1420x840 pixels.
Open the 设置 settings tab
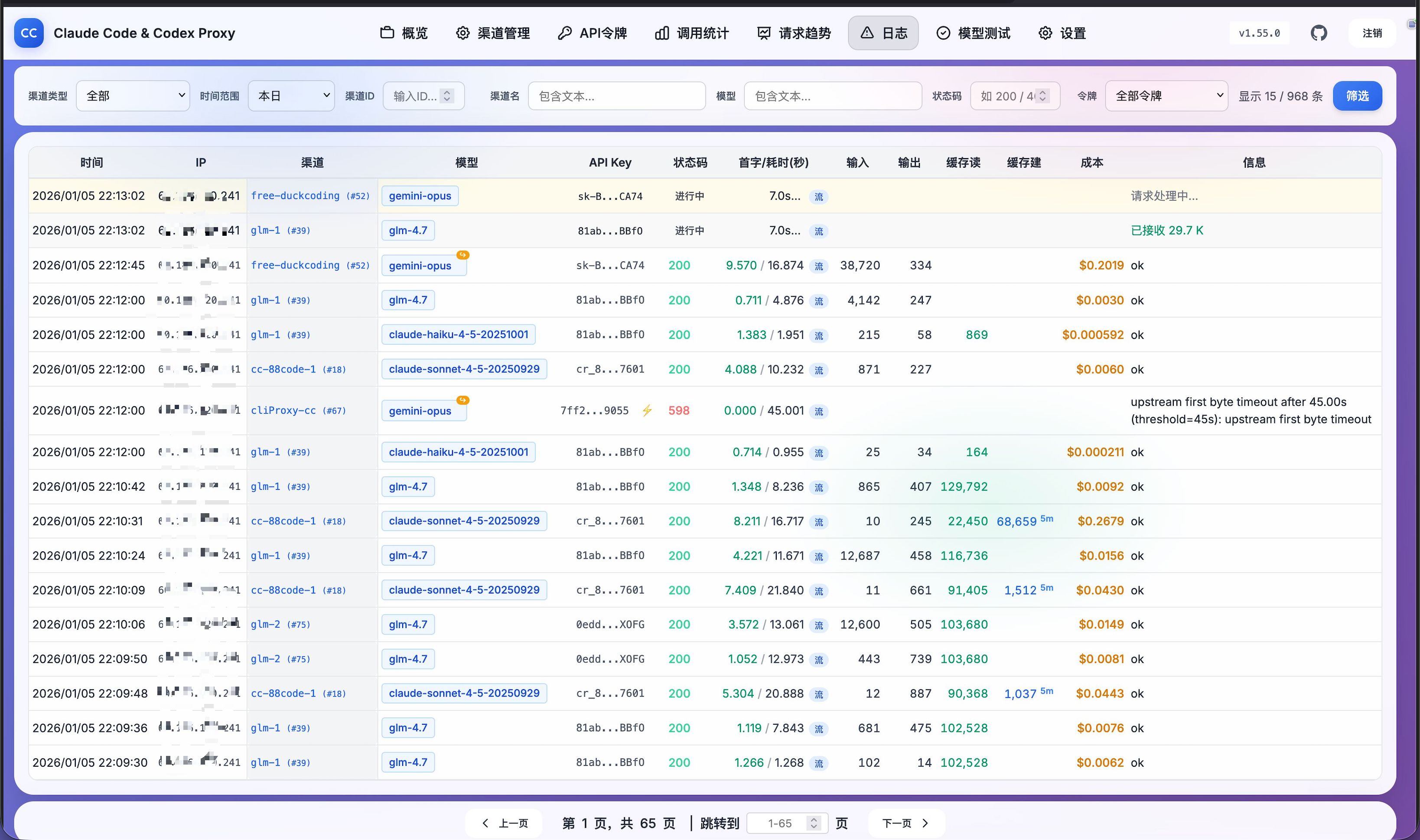(x=1062, y=33)
